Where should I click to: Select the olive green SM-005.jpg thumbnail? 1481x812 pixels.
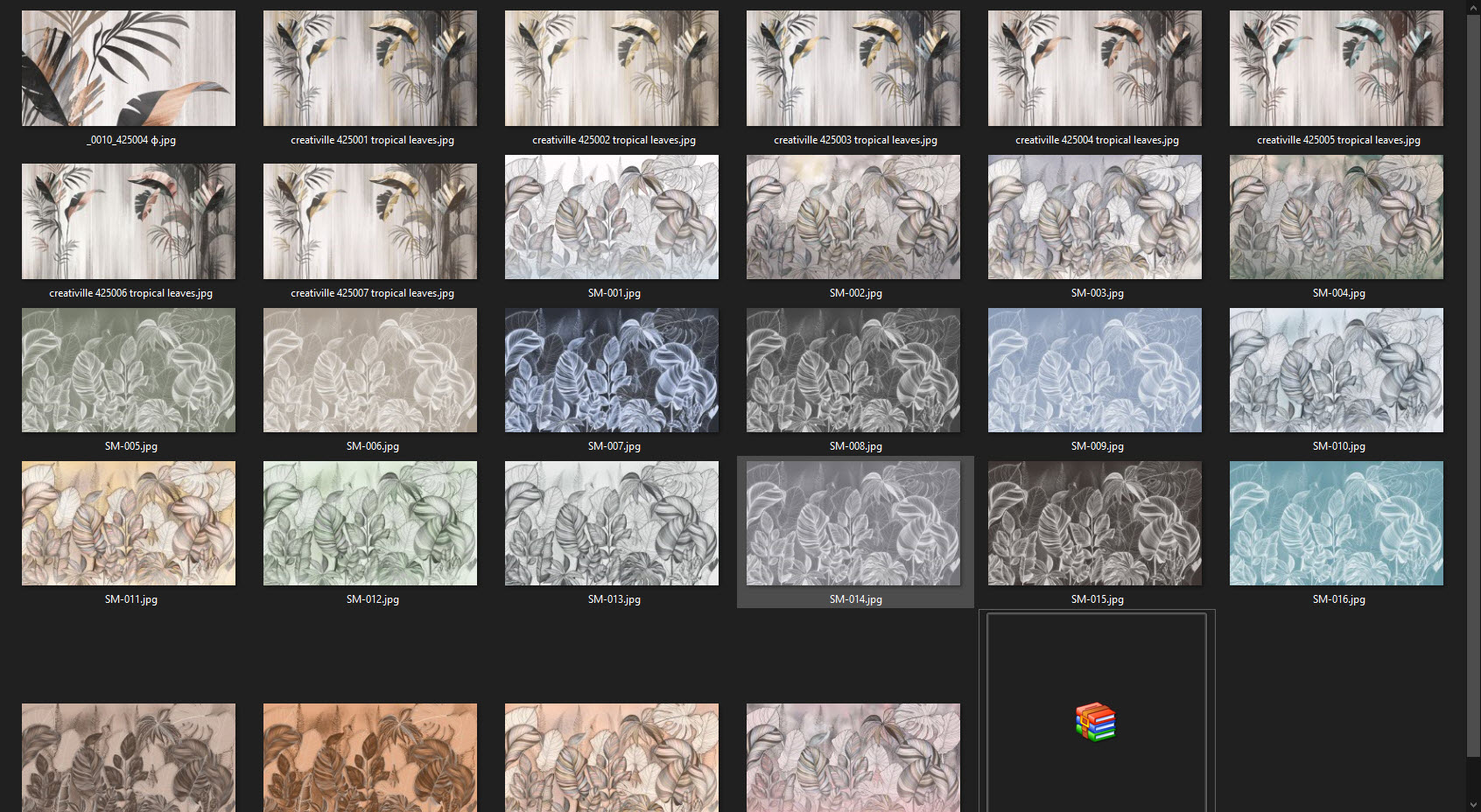129,370
